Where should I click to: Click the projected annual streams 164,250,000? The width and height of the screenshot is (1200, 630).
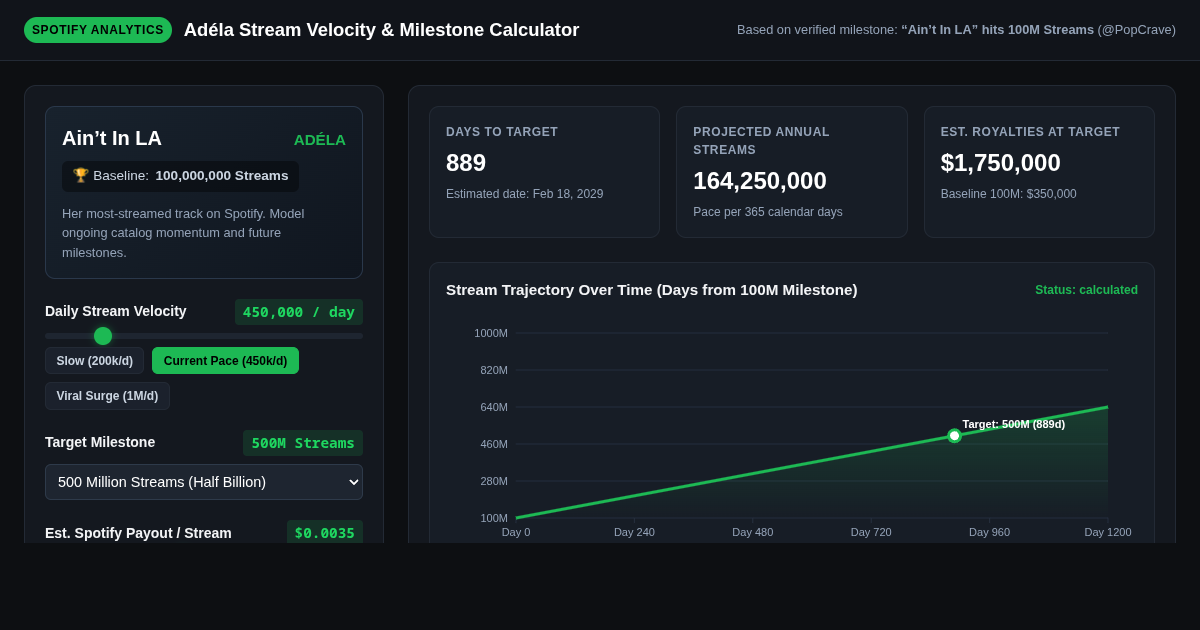[x=760, y=181]
